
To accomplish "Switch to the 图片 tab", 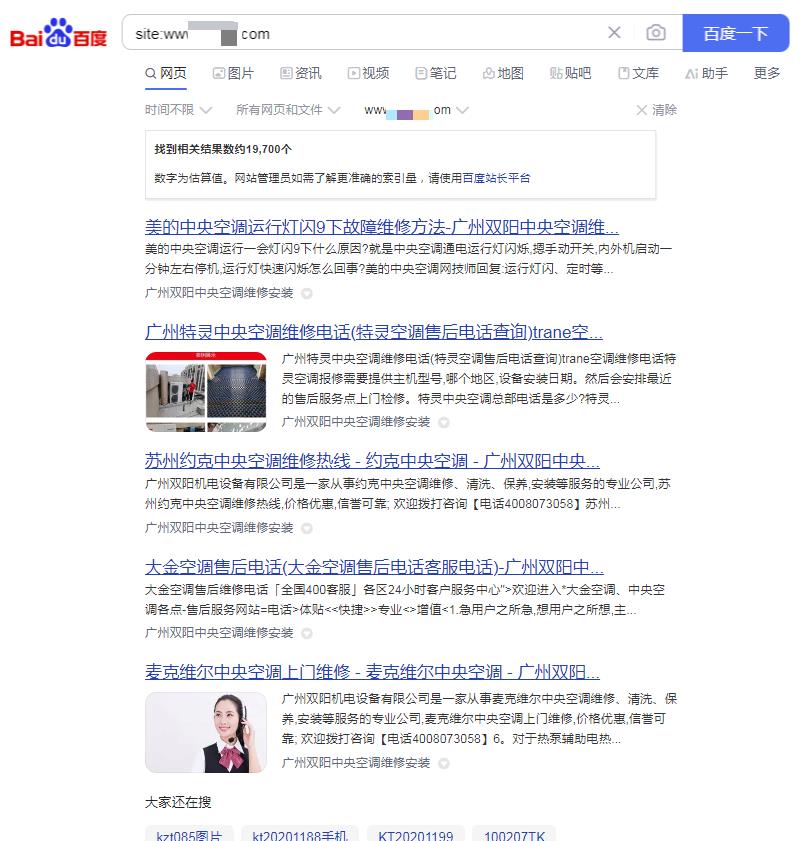I will pos(233,73).
